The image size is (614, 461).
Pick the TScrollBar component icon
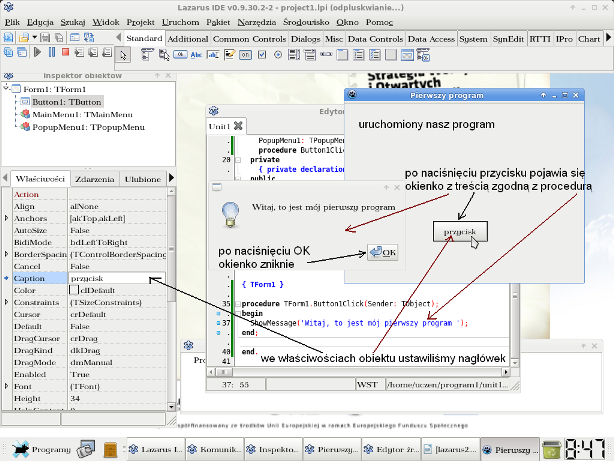[x=326, y=54]
